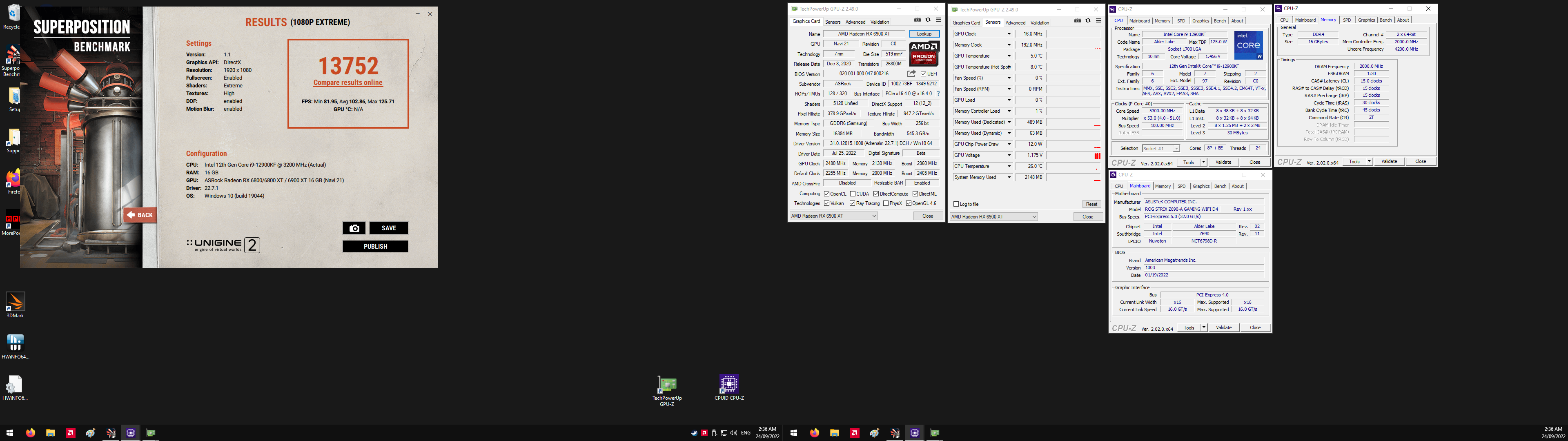This screenshot has width=1568, height=441.
Task: Click the GPU name field AMD Radeon RX 6900 XT
Action: [864, 34]
